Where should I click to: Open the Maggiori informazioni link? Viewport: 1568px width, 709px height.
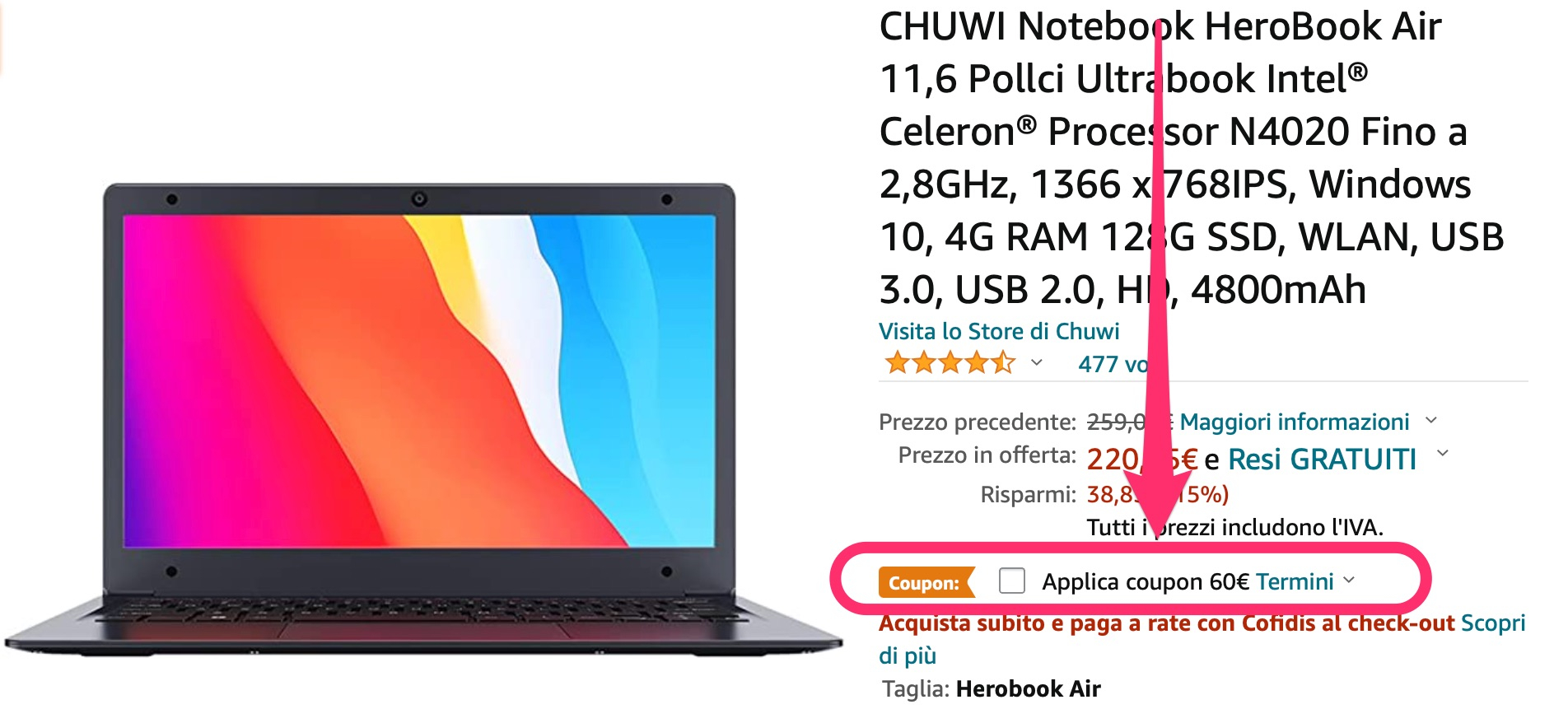1294,422
